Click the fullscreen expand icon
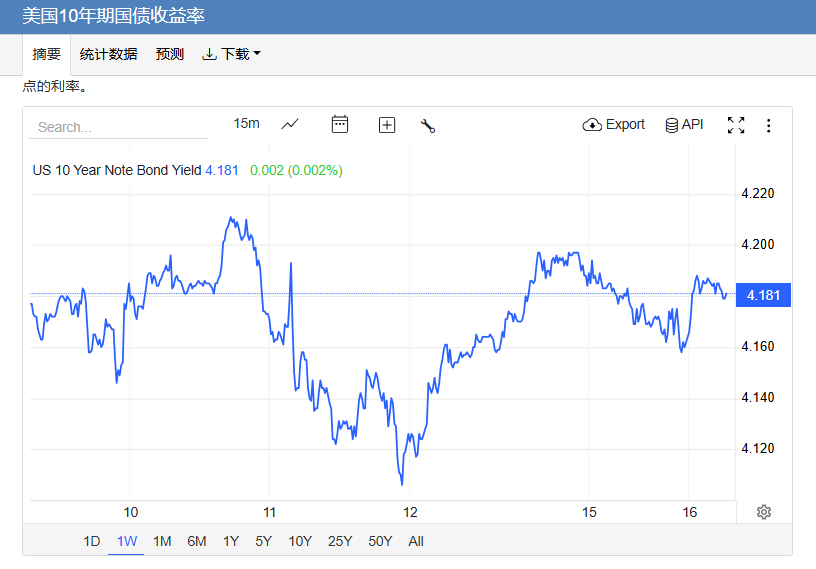Image resolution: width=816 pixels, height=569 pixels. click(736, 125)
